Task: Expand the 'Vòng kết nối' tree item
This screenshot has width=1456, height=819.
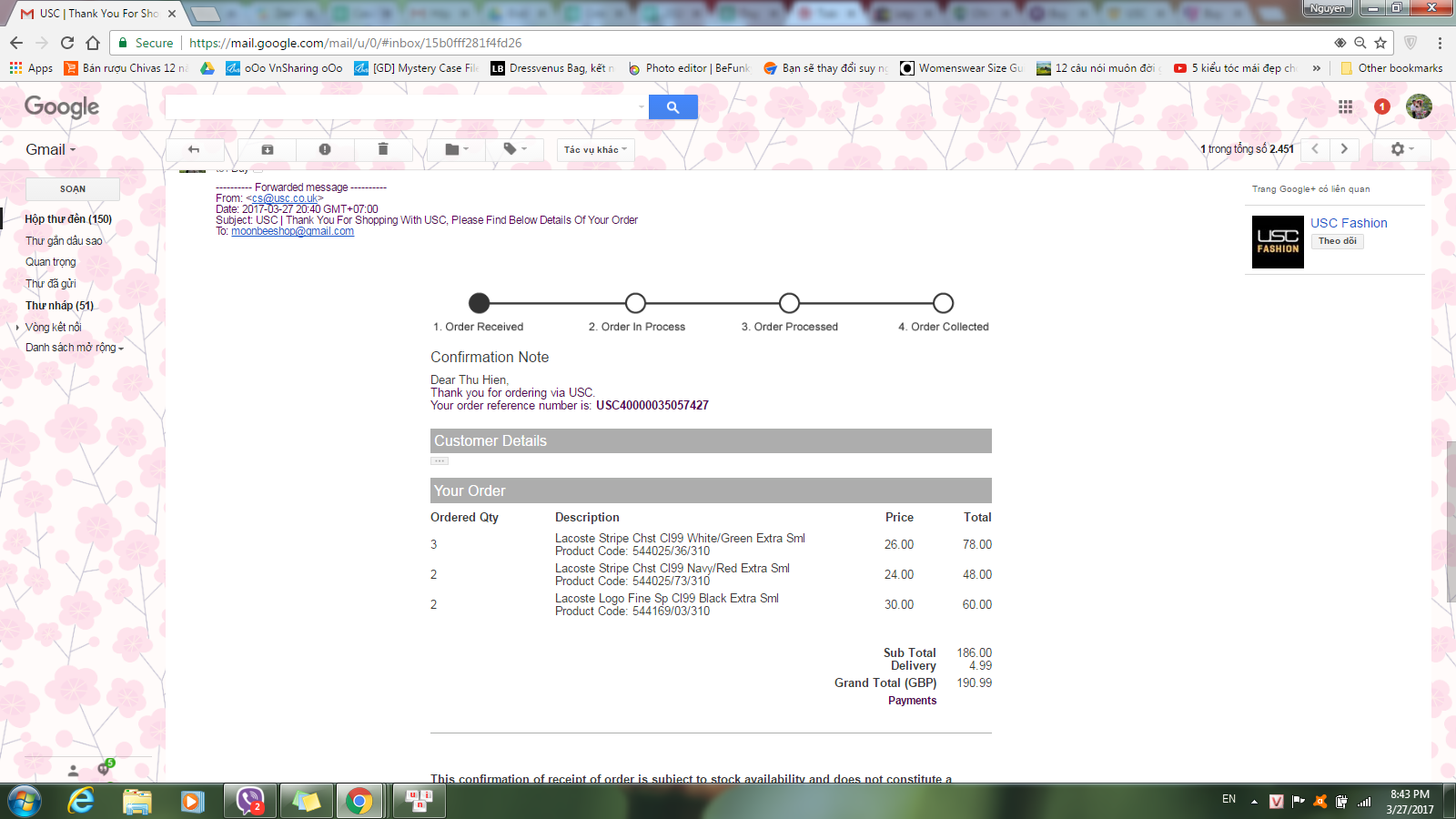Action: 17,328
